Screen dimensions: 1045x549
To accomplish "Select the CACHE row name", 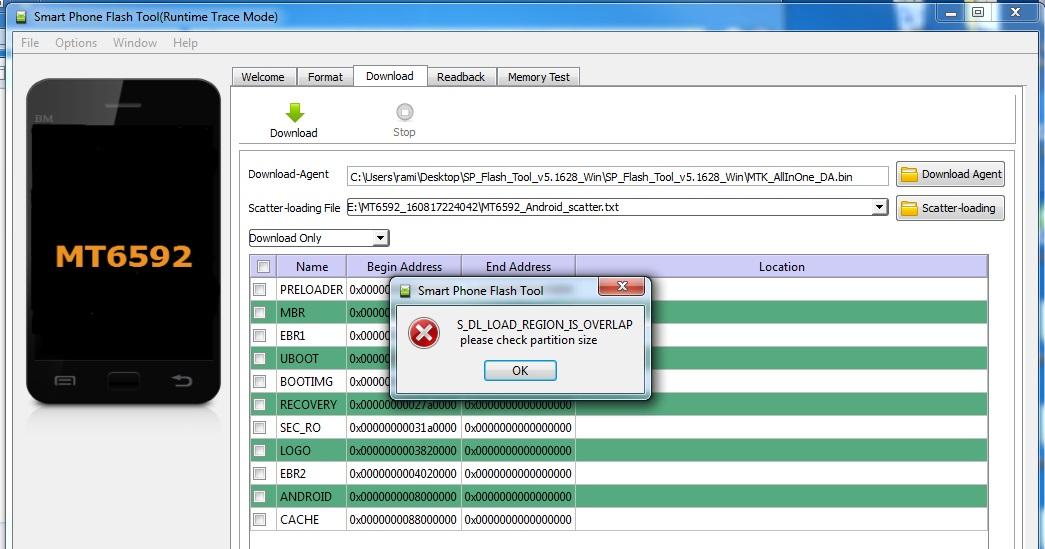I will coord(300,520).
